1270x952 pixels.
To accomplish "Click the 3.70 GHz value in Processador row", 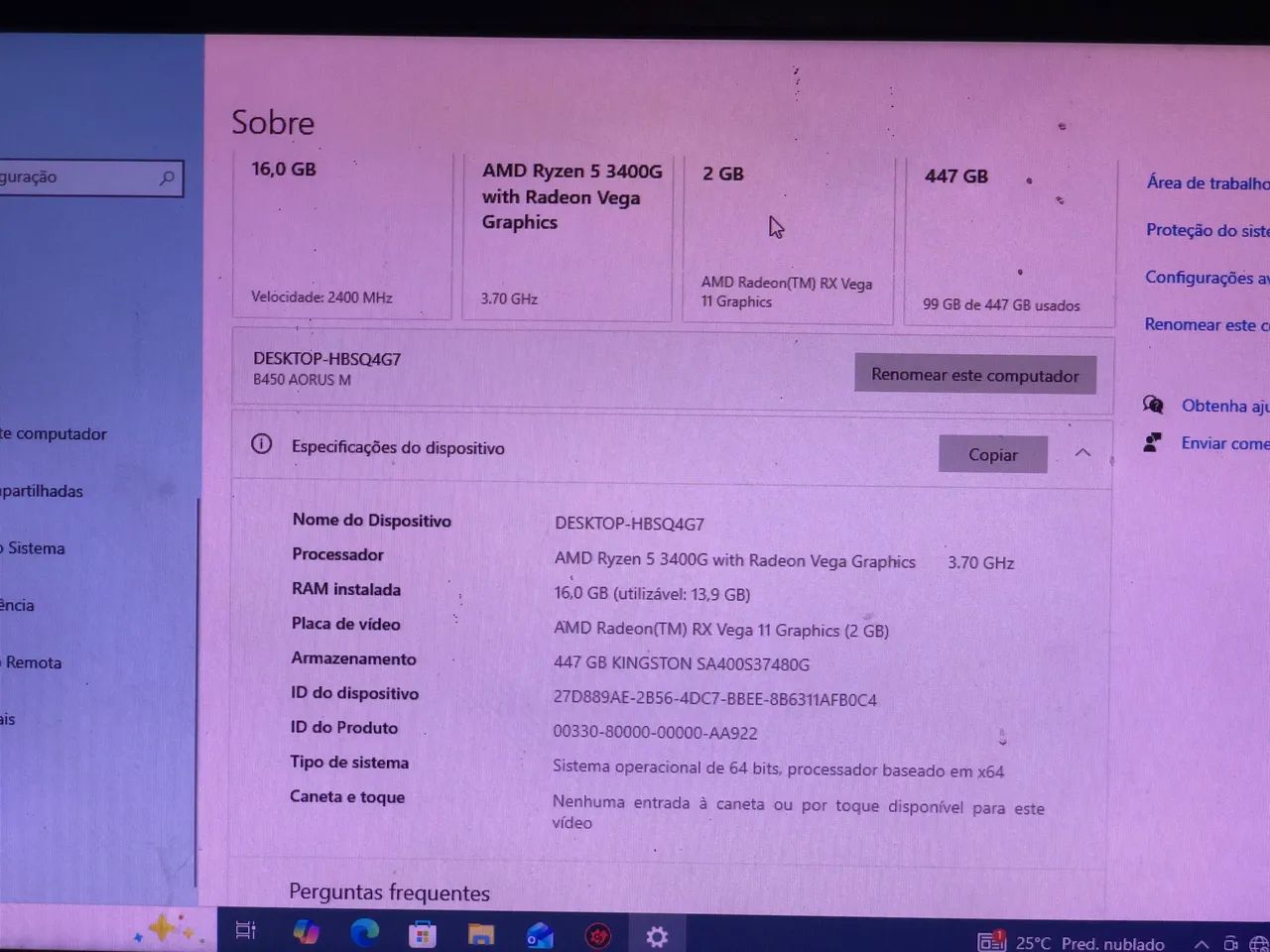I will [980, 562].
